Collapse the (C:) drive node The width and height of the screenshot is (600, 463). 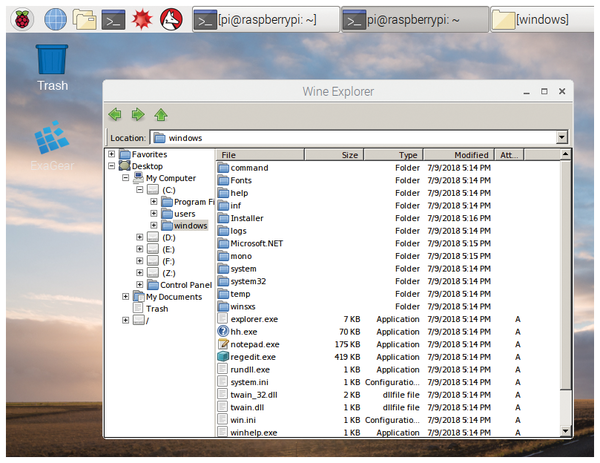[x=140, y=190]
